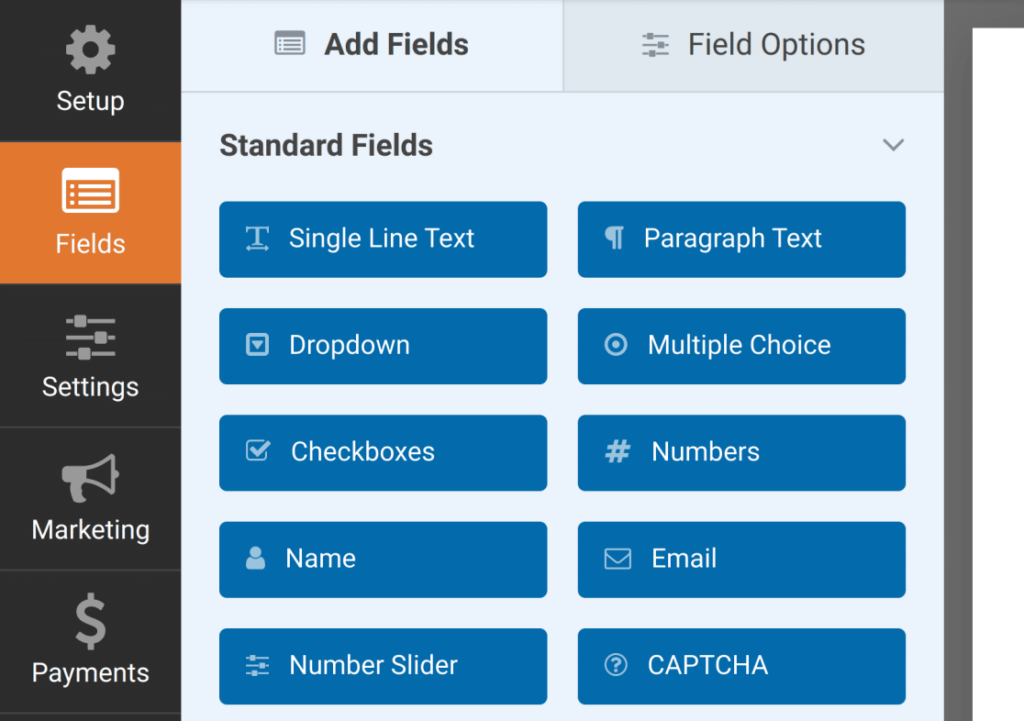This screenshot has width=1024, height=721.
Task: Click the Numbers hash icon
Action: point(617,452)
